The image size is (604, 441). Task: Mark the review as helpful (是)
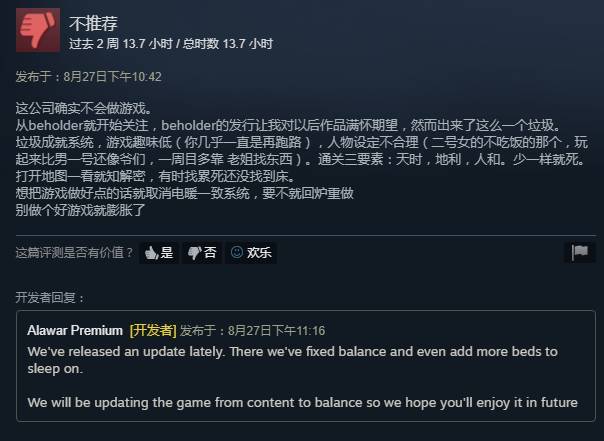tap(159, 253)
